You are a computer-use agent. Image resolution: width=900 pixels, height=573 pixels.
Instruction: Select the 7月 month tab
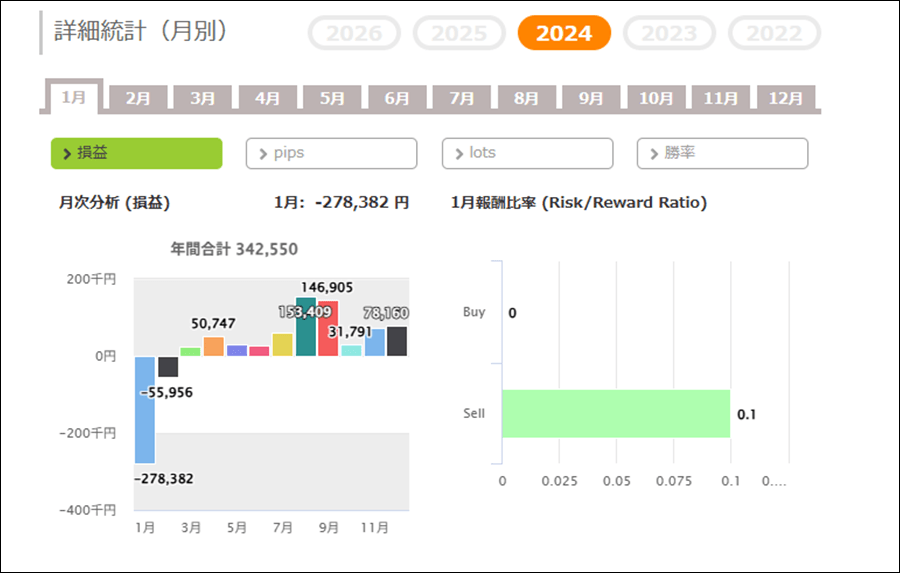coord(462,98)
